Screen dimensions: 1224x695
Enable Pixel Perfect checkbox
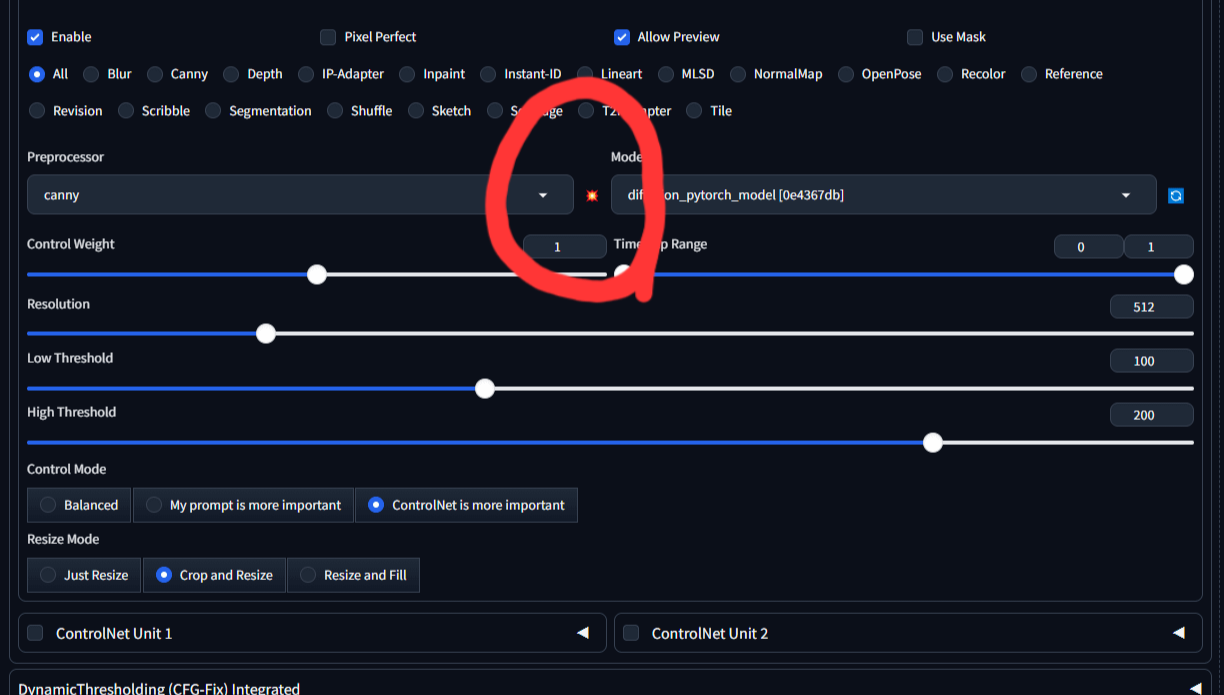point(328,37)
